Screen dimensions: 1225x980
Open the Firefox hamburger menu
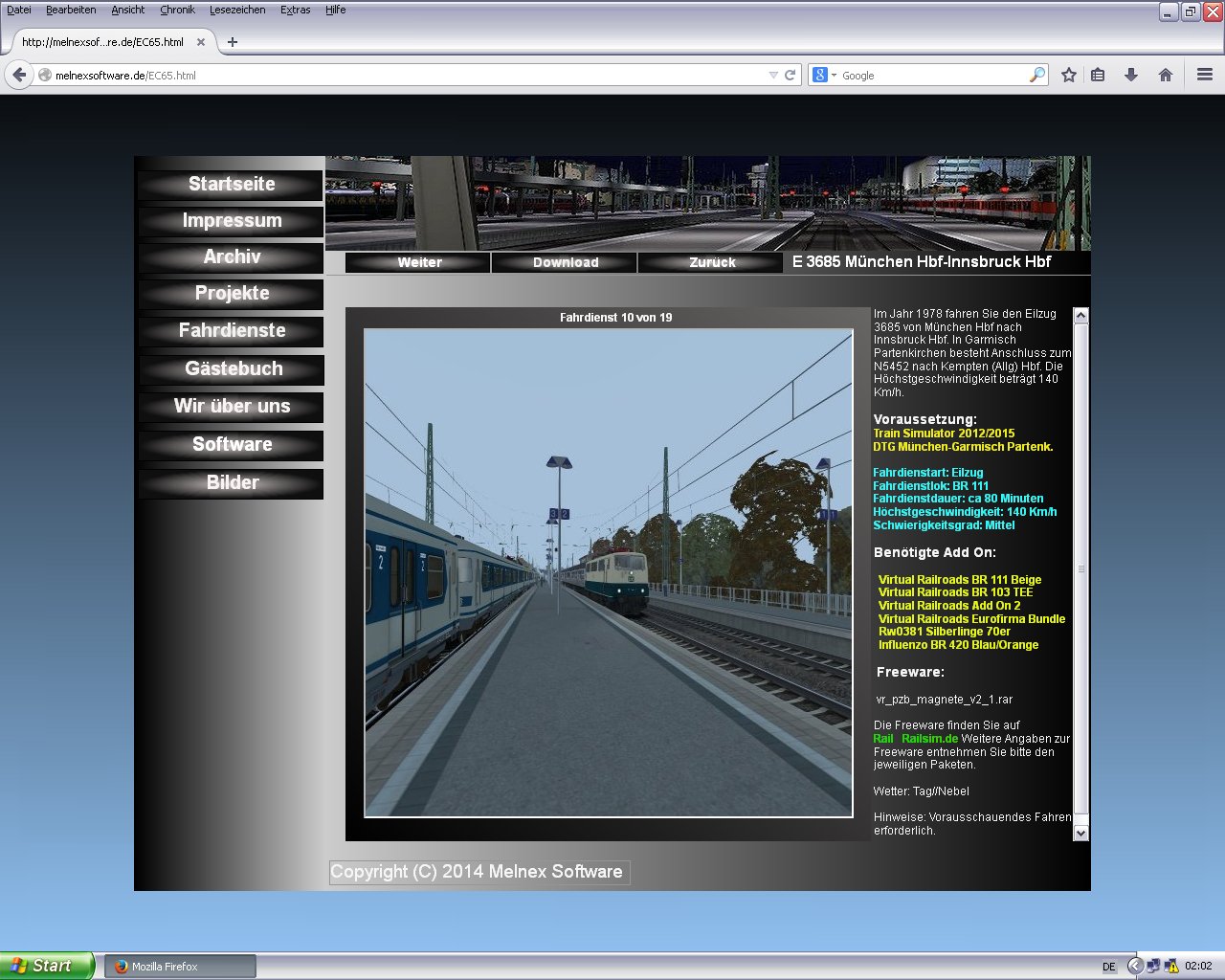coord(1205,75)
